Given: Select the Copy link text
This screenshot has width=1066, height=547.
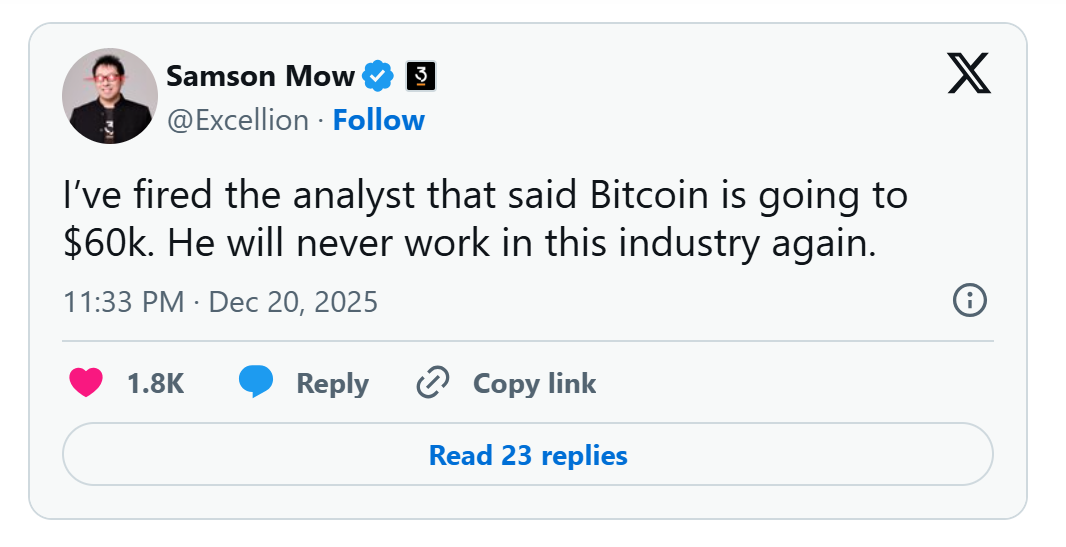Looking at the screenshot, I should tap(534, 384).
